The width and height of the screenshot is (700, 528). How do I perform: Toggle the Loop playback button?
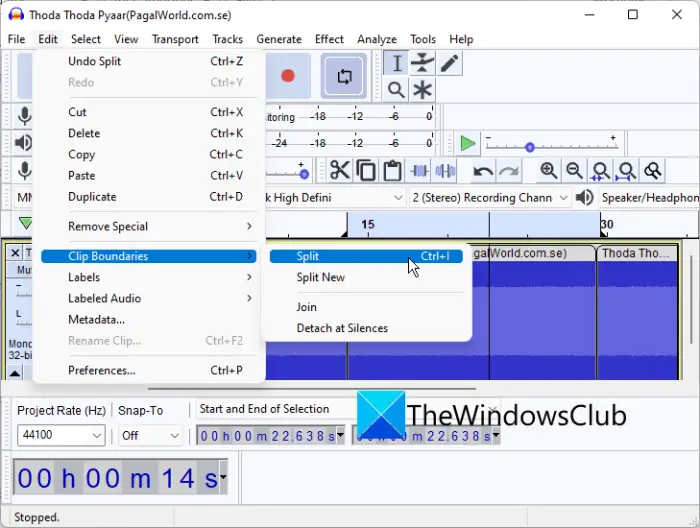pyautogui.click(x=344, y=76)
